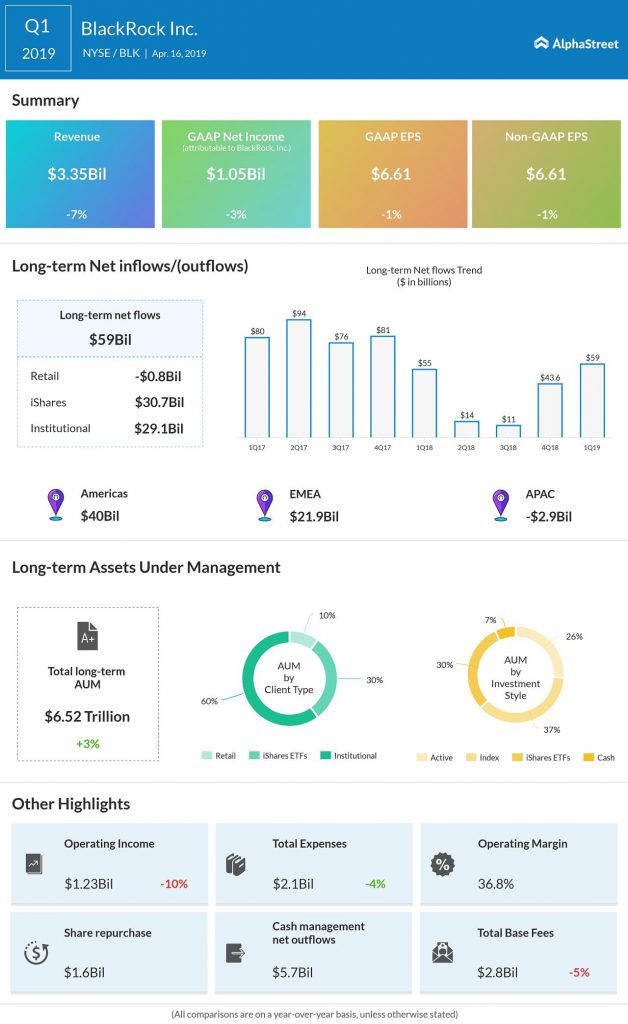Image resolution: width=628 pixels, height=1024 pixels.
Task: Click the 37% label on investment donut
Action: tap(552, 729)
